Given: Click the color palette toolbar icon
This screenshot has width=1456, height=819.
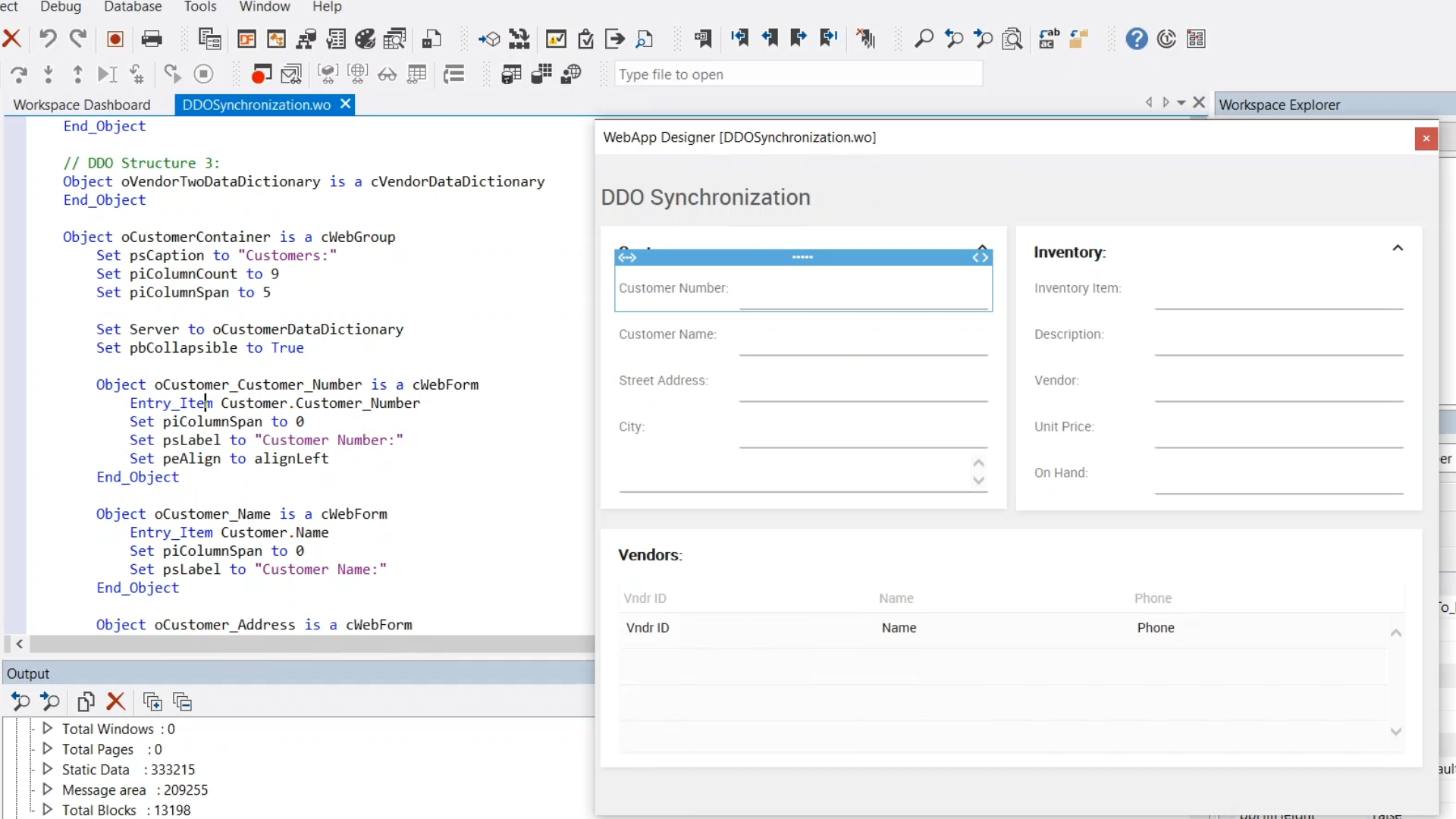Looking at the screenshot, I should tap(366, 39).
